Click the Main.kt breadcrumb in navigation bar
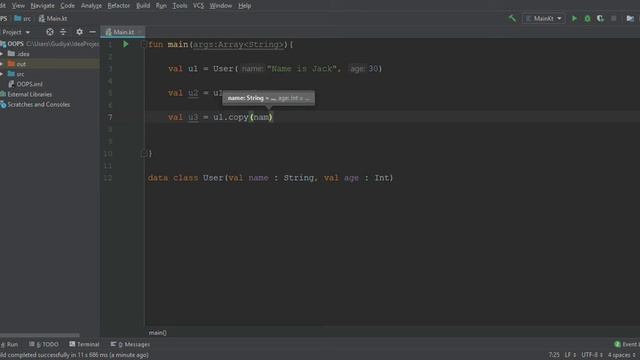 click(53, 18)
